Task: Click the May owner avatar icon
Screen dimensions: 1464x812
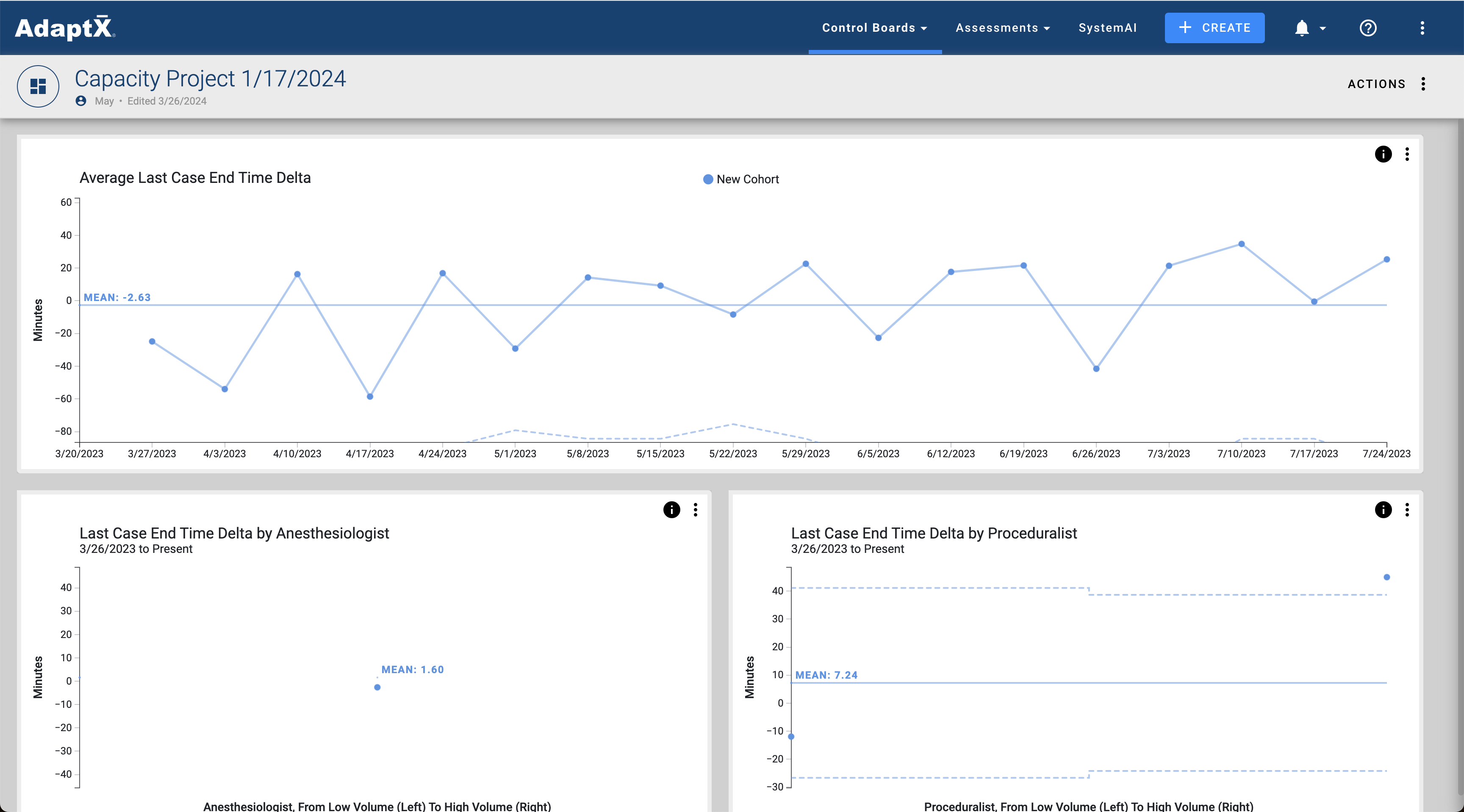Action: [81, 101]
